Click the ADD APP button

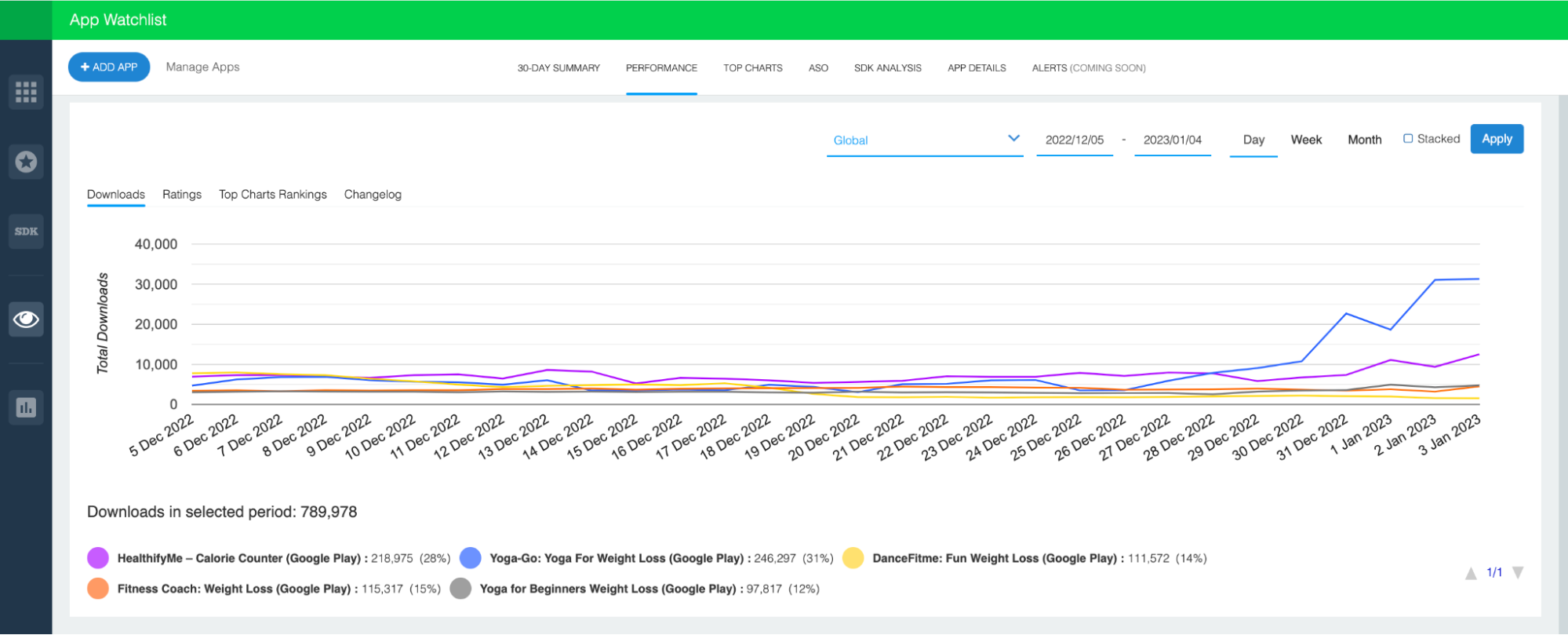click(109, 68)
